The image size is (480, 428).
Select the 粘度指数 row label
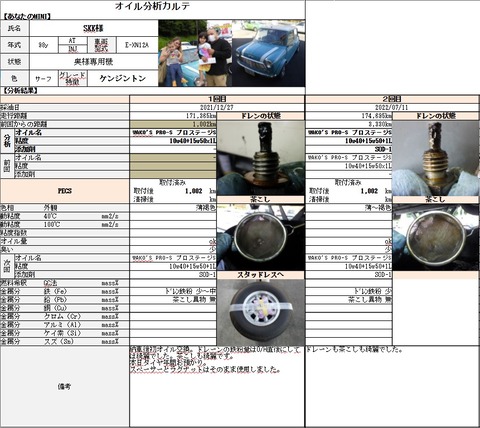point(14,233)
